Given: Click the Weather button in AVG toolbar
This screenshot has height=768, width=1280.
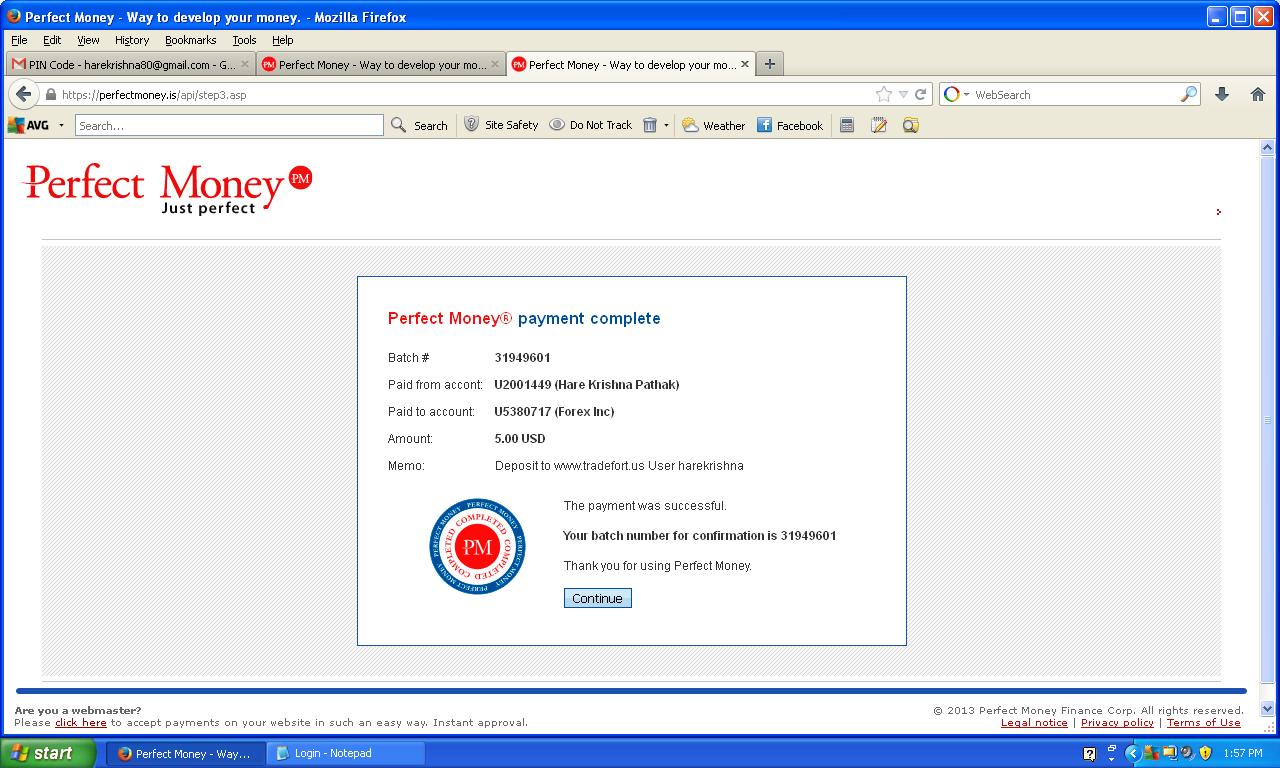Looking at the screenshot, I should click(x=714, y=125).
